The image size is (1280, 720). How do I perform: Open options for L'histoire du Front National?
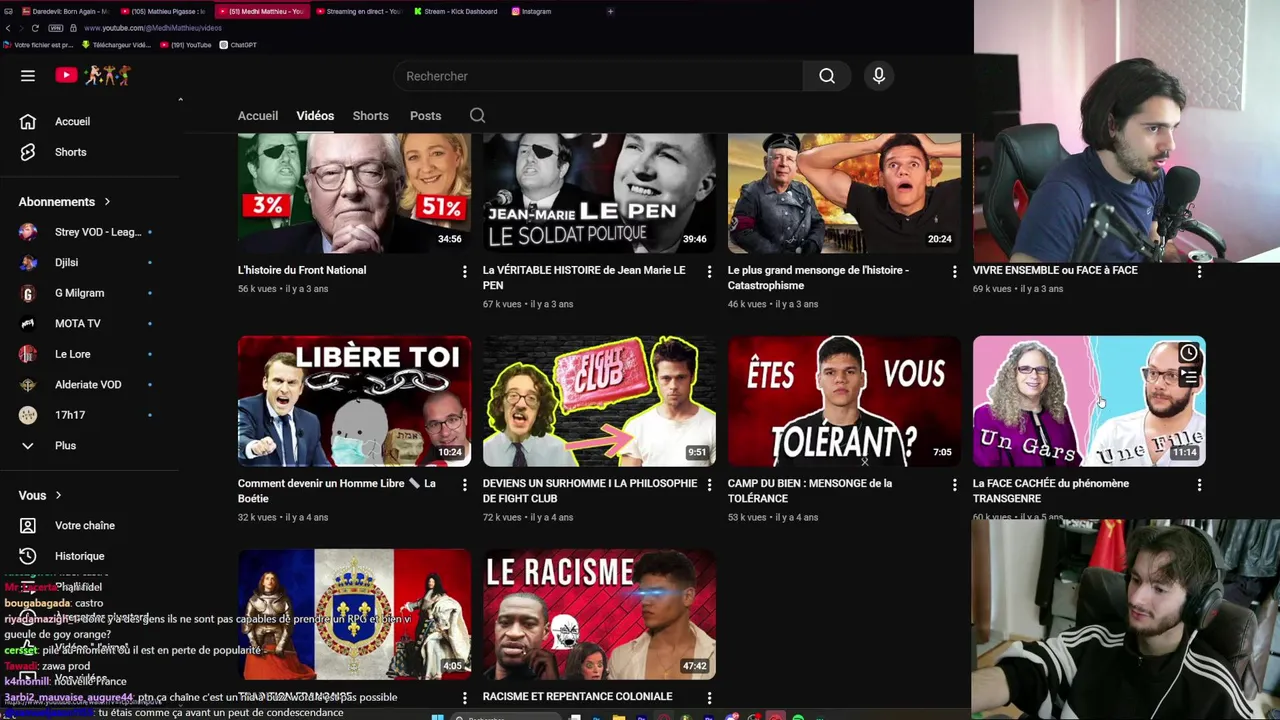click(464, 271)
